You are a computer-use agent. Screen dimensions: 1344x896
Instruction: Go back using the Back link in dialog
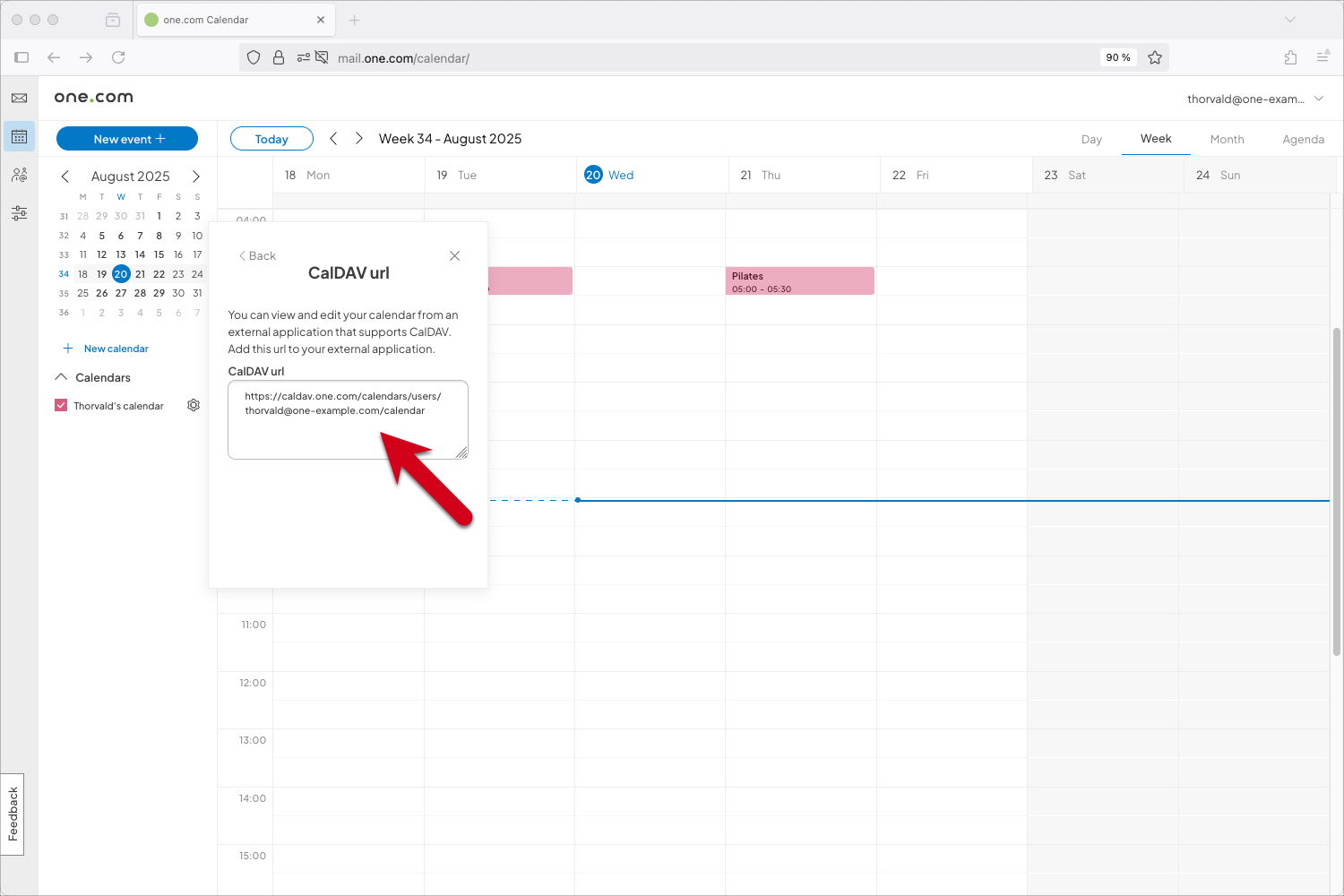[x=257, y=255]
